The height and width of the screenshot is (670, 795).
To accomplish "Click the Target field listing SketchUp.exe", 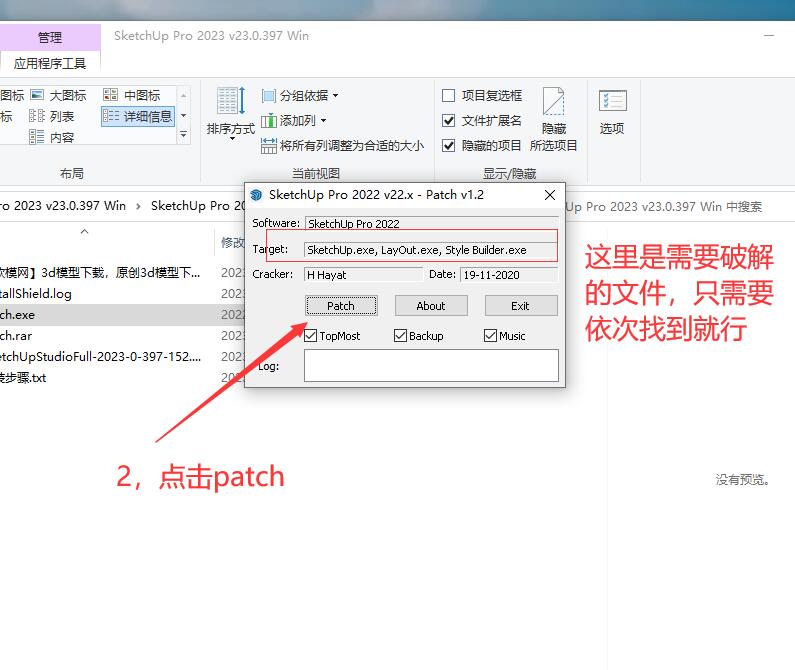I will tap(431, 250).
